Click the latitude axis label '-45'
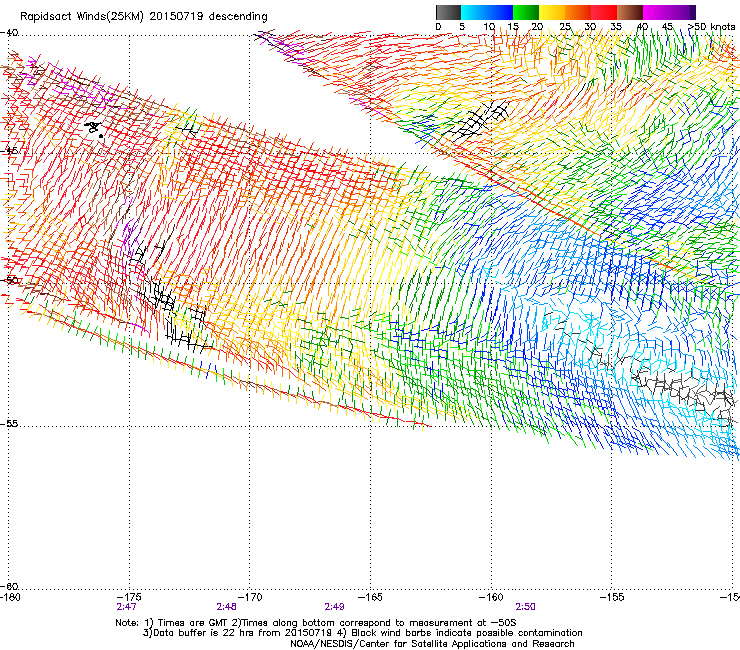The image size is (740, 650). coord(9,151)
